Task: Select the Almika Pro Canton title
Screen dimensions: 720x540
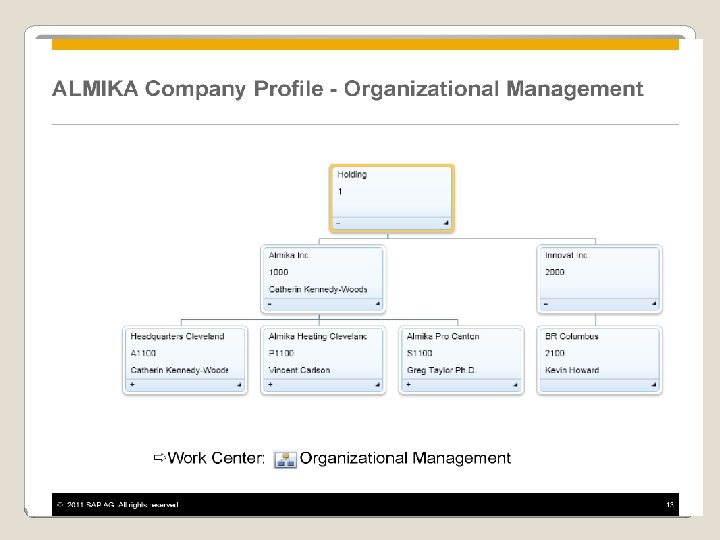Action: [x=443, y=336]
